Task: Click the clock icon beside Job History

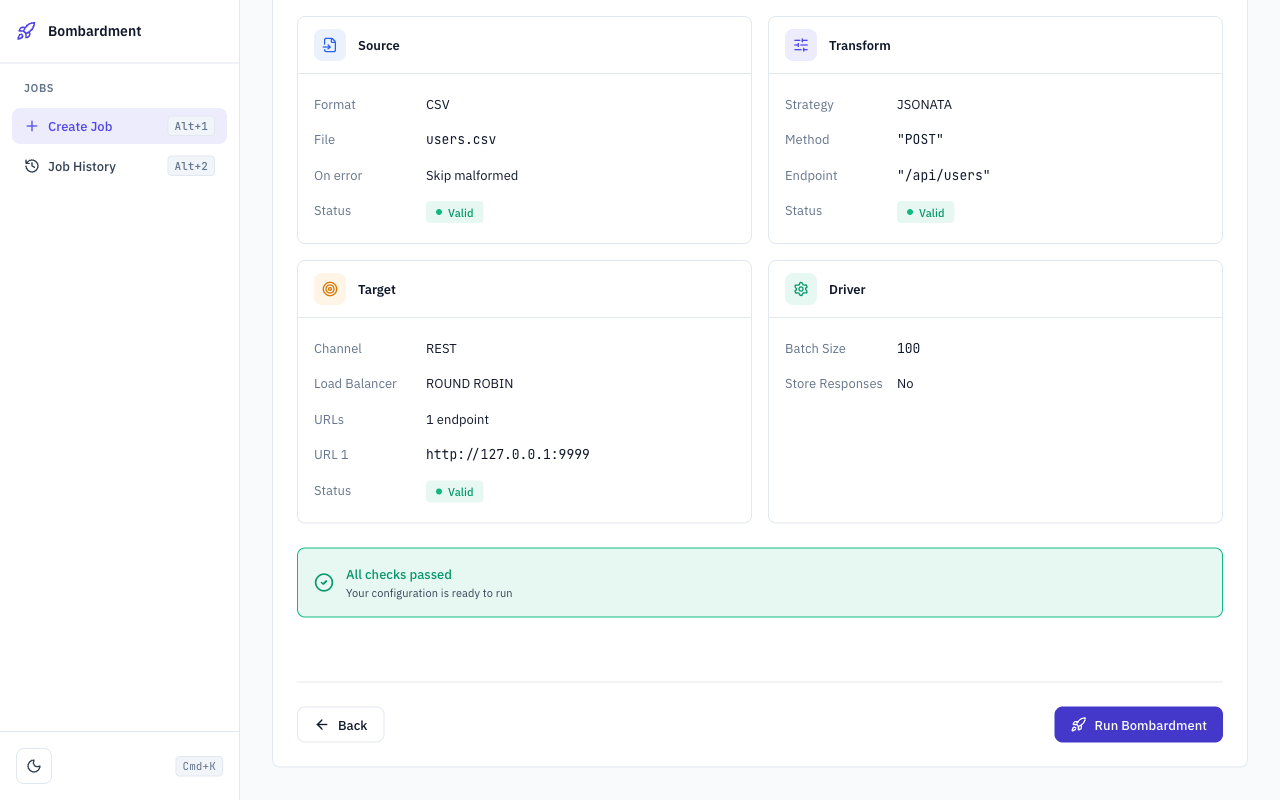Action: (30, 166)
